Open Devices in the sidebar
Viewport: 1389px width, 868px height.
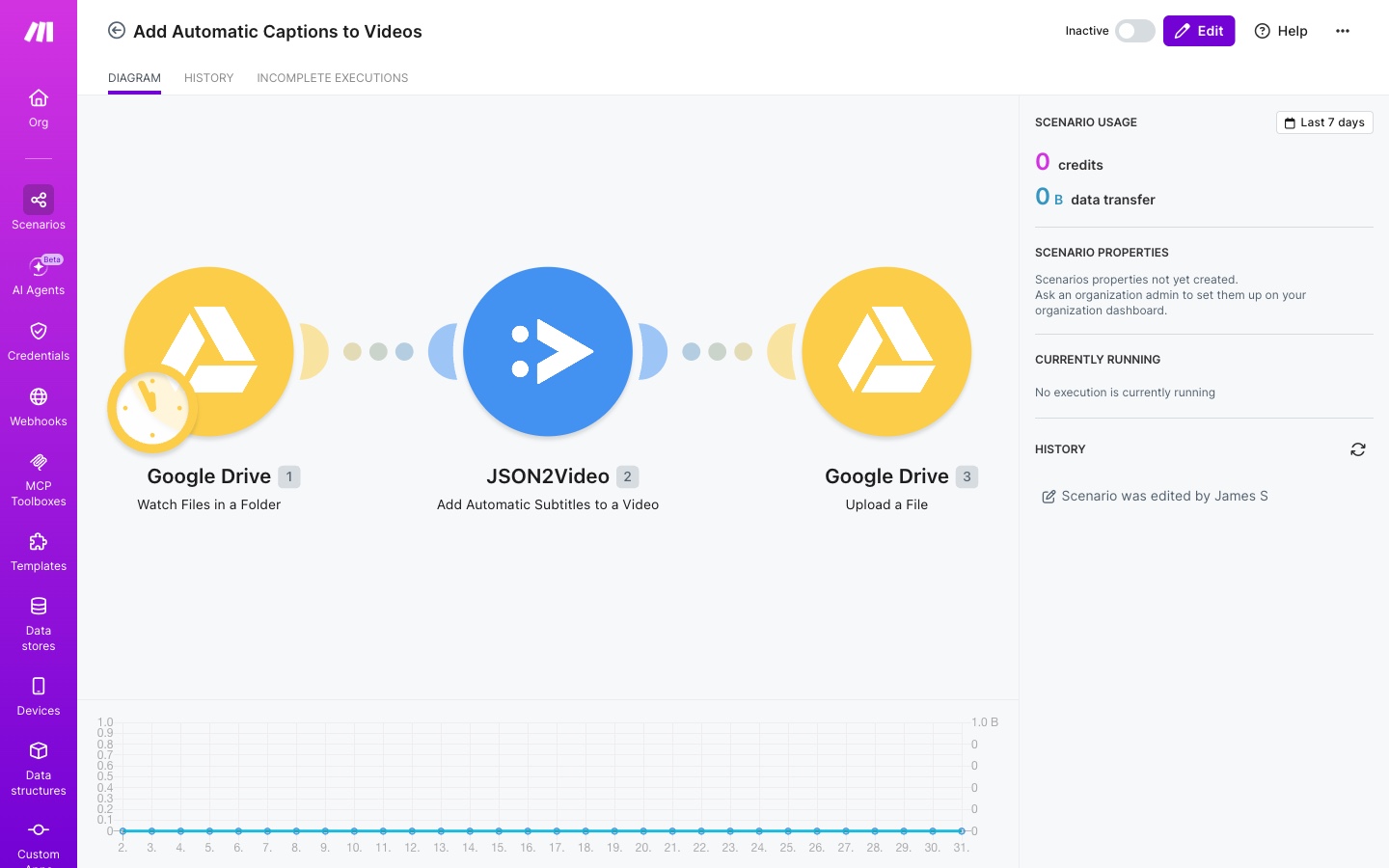tap(39, 696)
